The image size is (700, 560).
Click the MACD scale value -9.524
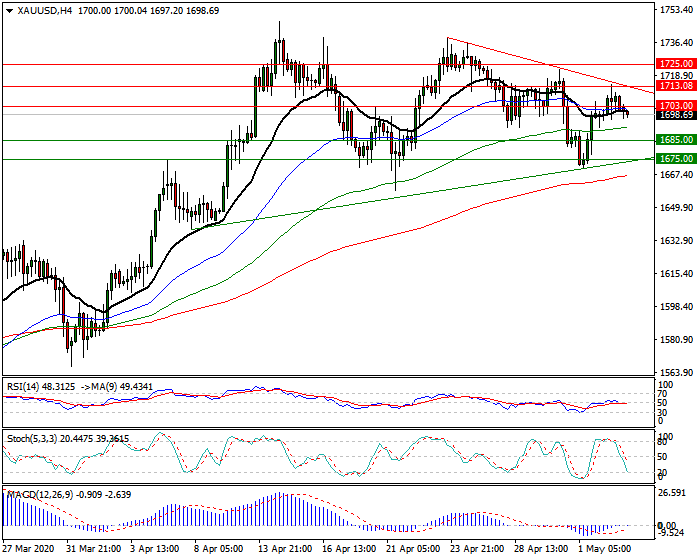point(670,532)
